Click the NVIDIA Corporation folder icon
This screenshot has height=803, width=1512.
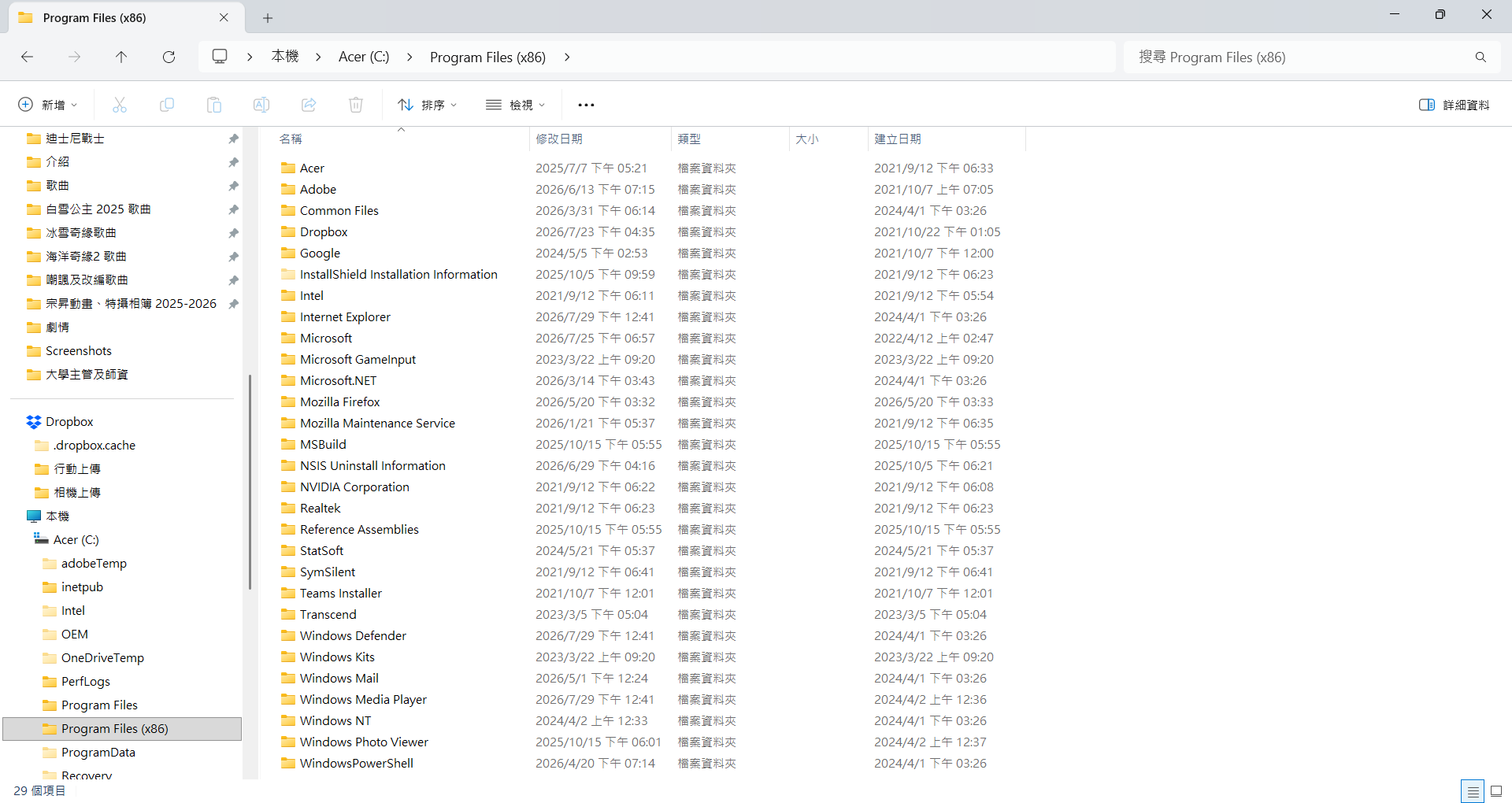(x=288, y=487)
